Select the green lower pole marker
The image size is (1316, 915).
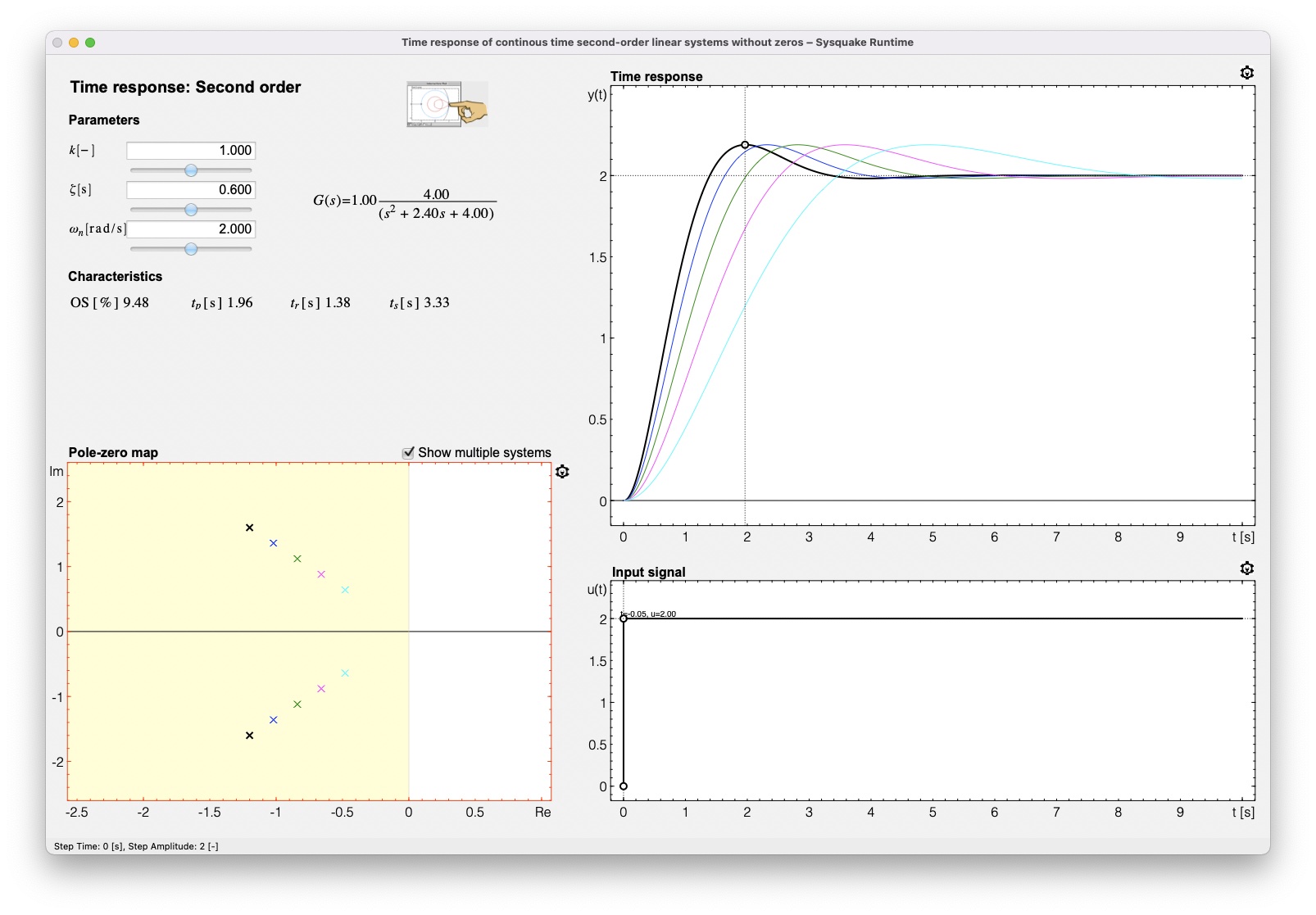[297, 704]
